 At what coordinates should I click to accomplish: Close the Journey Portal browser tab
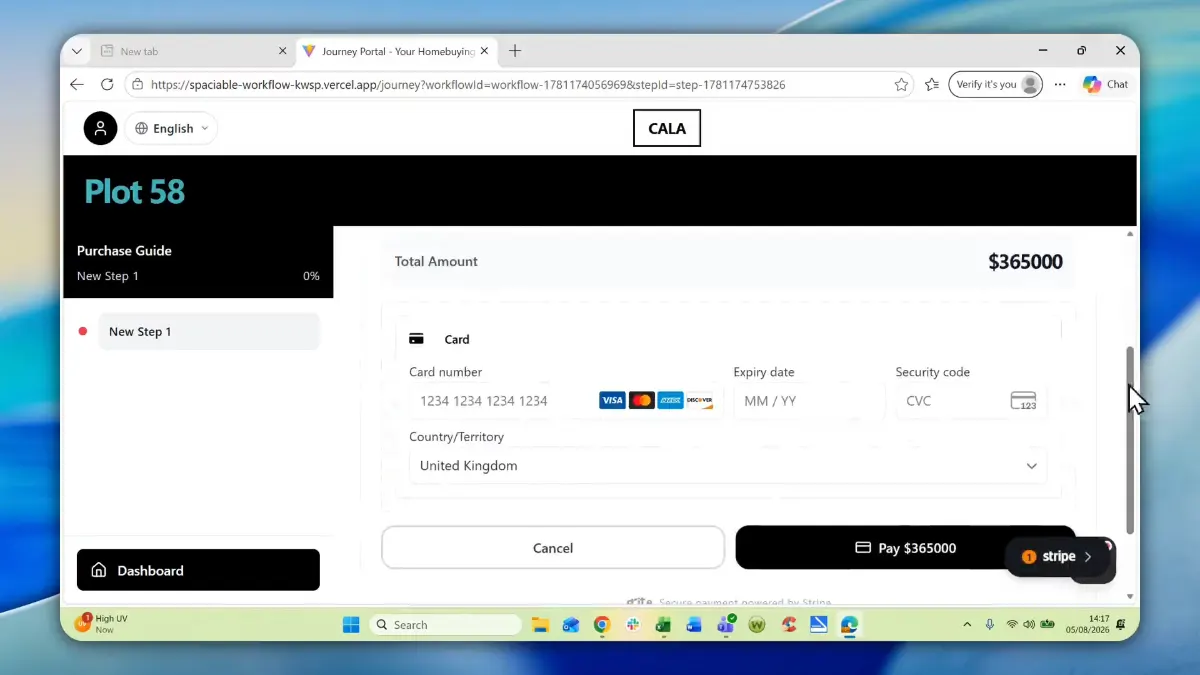pos(484,51)
